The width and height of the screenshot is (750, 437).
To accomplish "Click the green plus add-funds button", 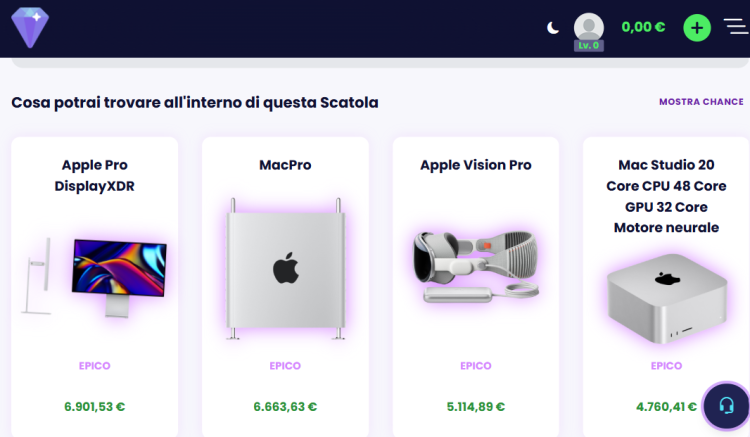I will click(x=697, y=28).
